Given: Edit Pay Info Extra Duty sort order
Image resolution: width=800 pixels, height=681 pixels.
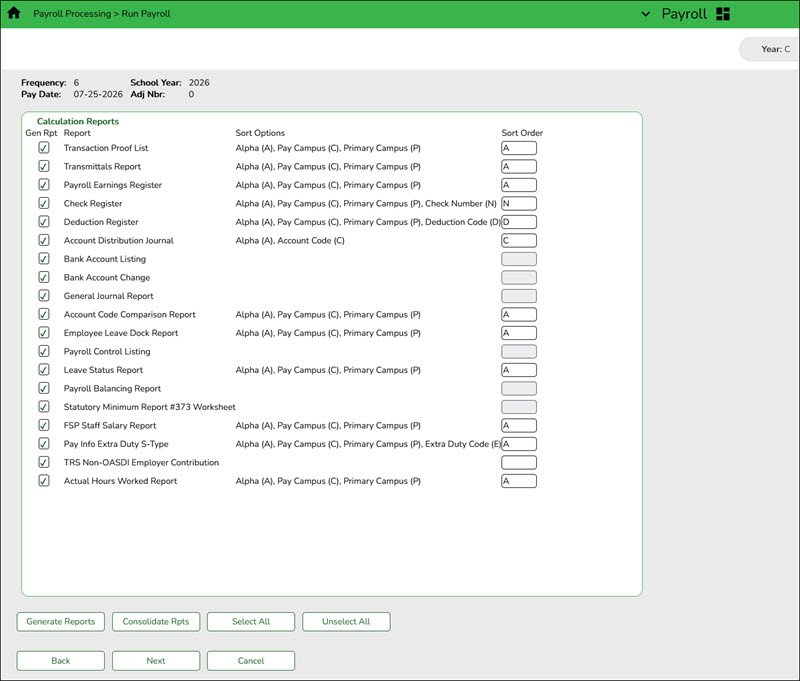Looking at the screenshot, I should point(519,444).
